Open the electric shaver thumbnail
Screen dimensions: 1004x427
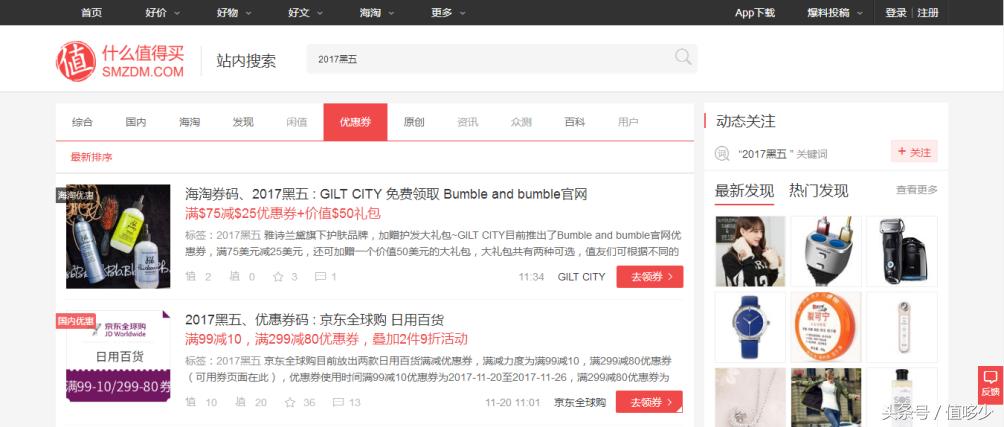point(902,251)
